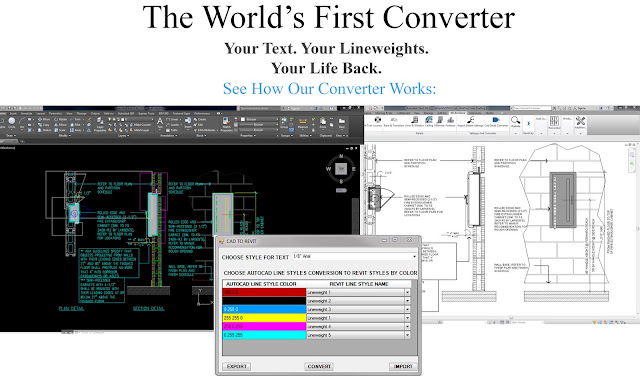Open Lineweight 5 dropdown for cyan row
Image resolution: width=640 pixels, height=384 pixels.
407,335
